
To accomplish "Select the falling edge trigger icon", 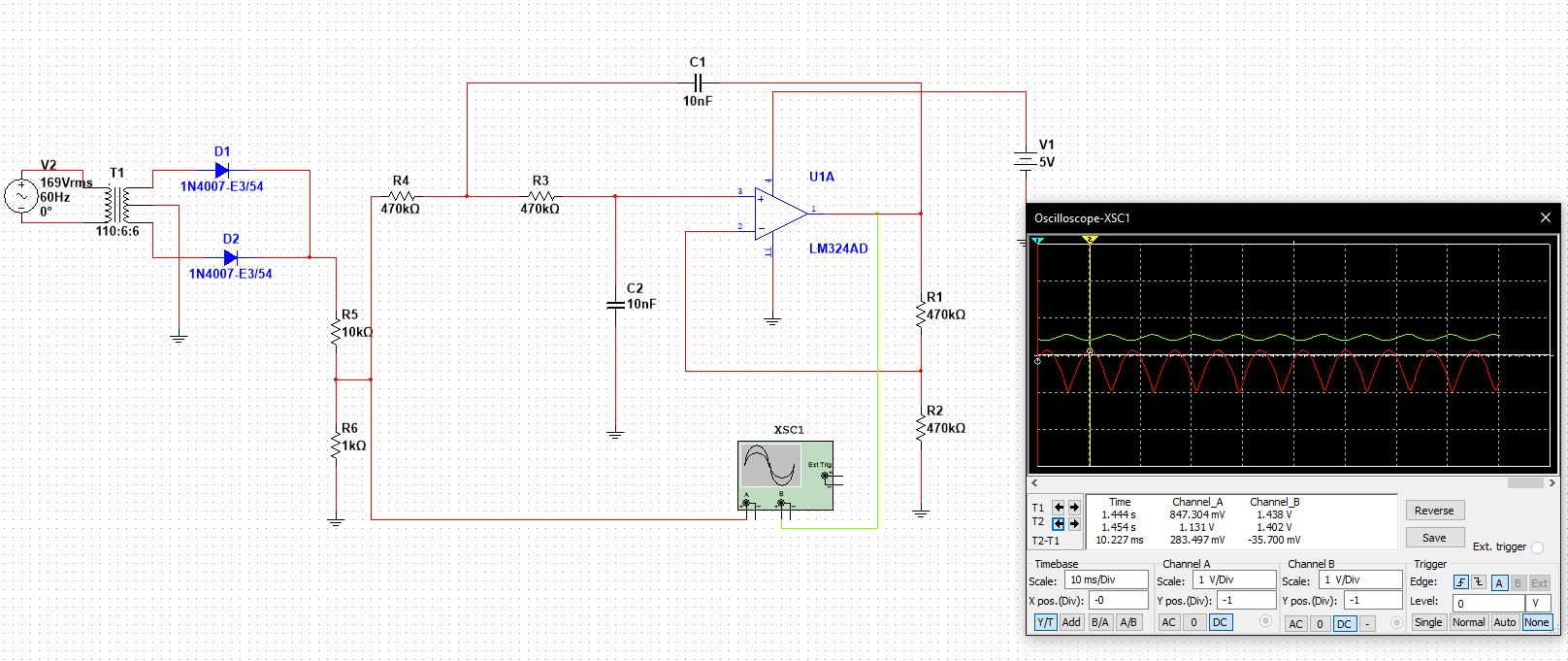I will click(1478, 582).
